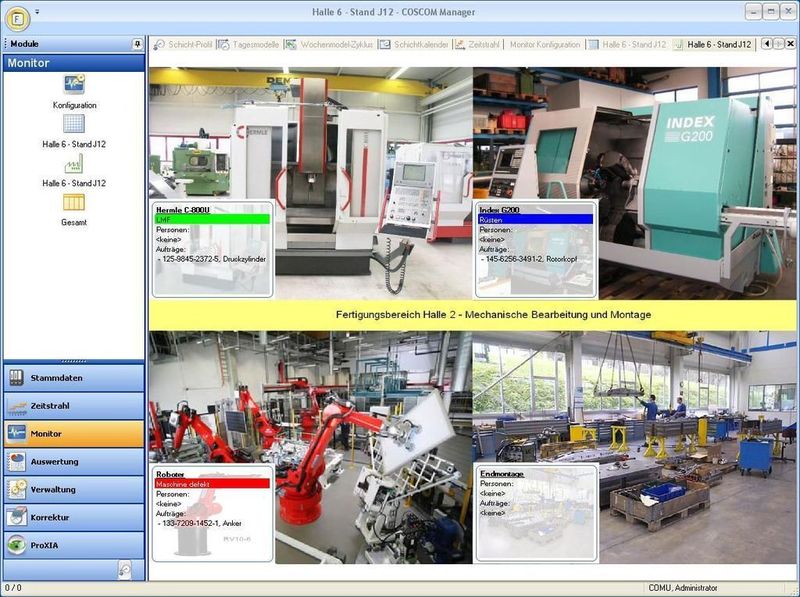Close the current document tab
Viewport: 800px width, 597px height.
(x=790, y=44)
